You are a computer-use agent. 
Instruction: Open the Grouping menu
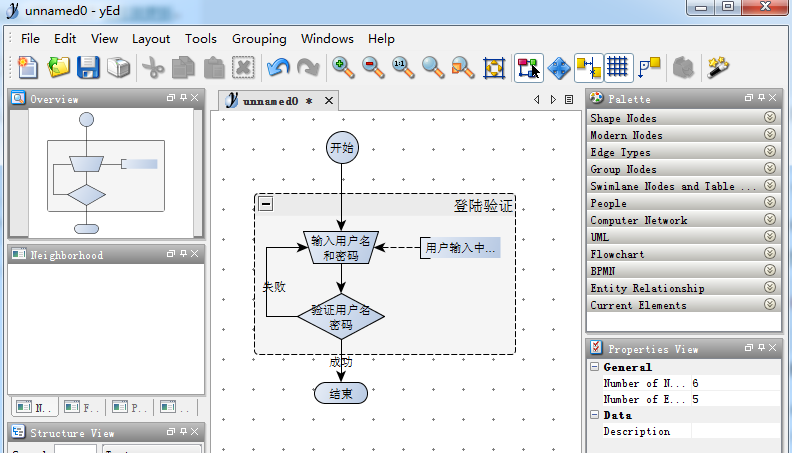pyautogui.click(x=259, y=39)
